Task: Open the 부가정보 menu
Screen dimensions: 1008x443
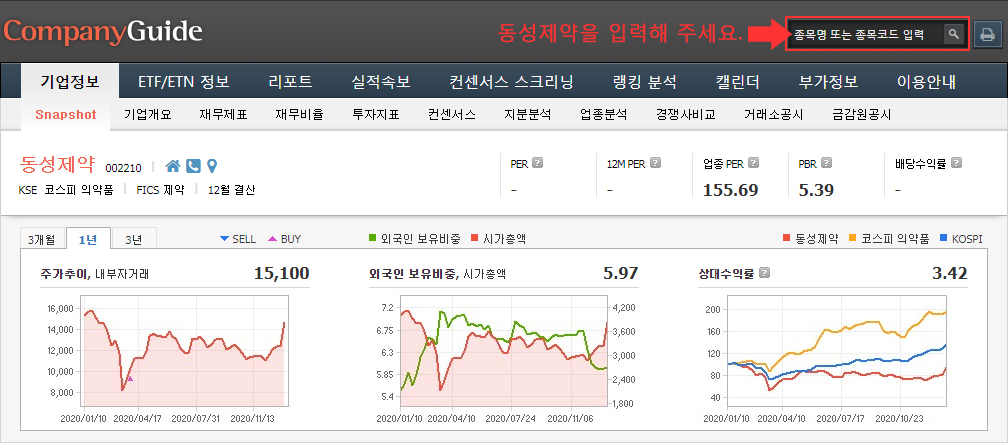Action: [828, 82]
